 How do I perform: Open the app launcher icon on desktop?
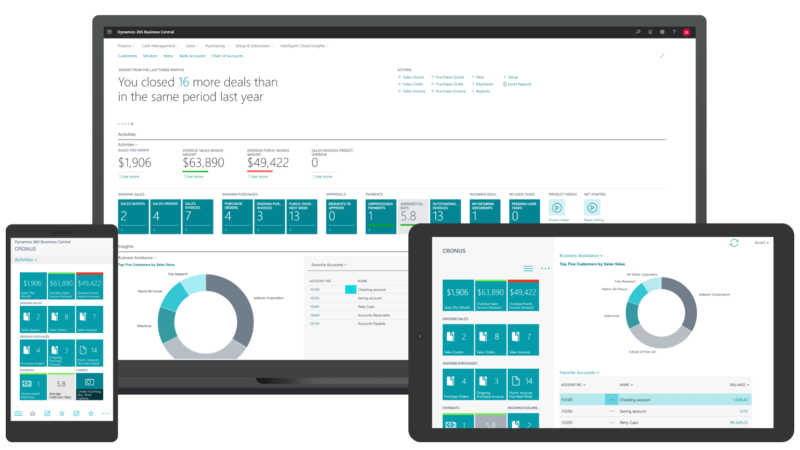tap(109, 32)
